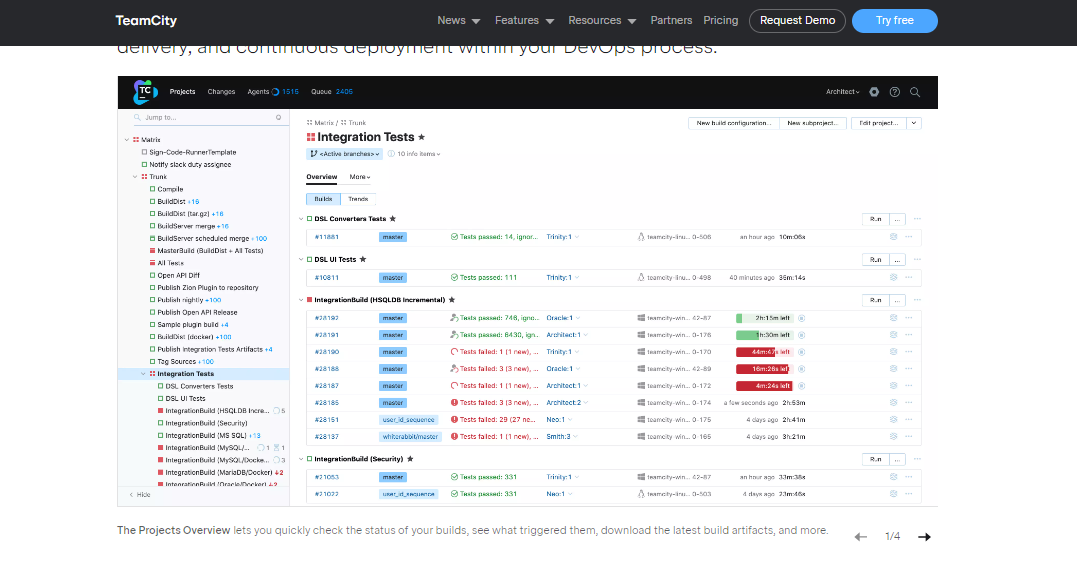Click the New subproject button
Viewport: 1077px width, 588px height.
pyautogui.click(x=813, y=124)
